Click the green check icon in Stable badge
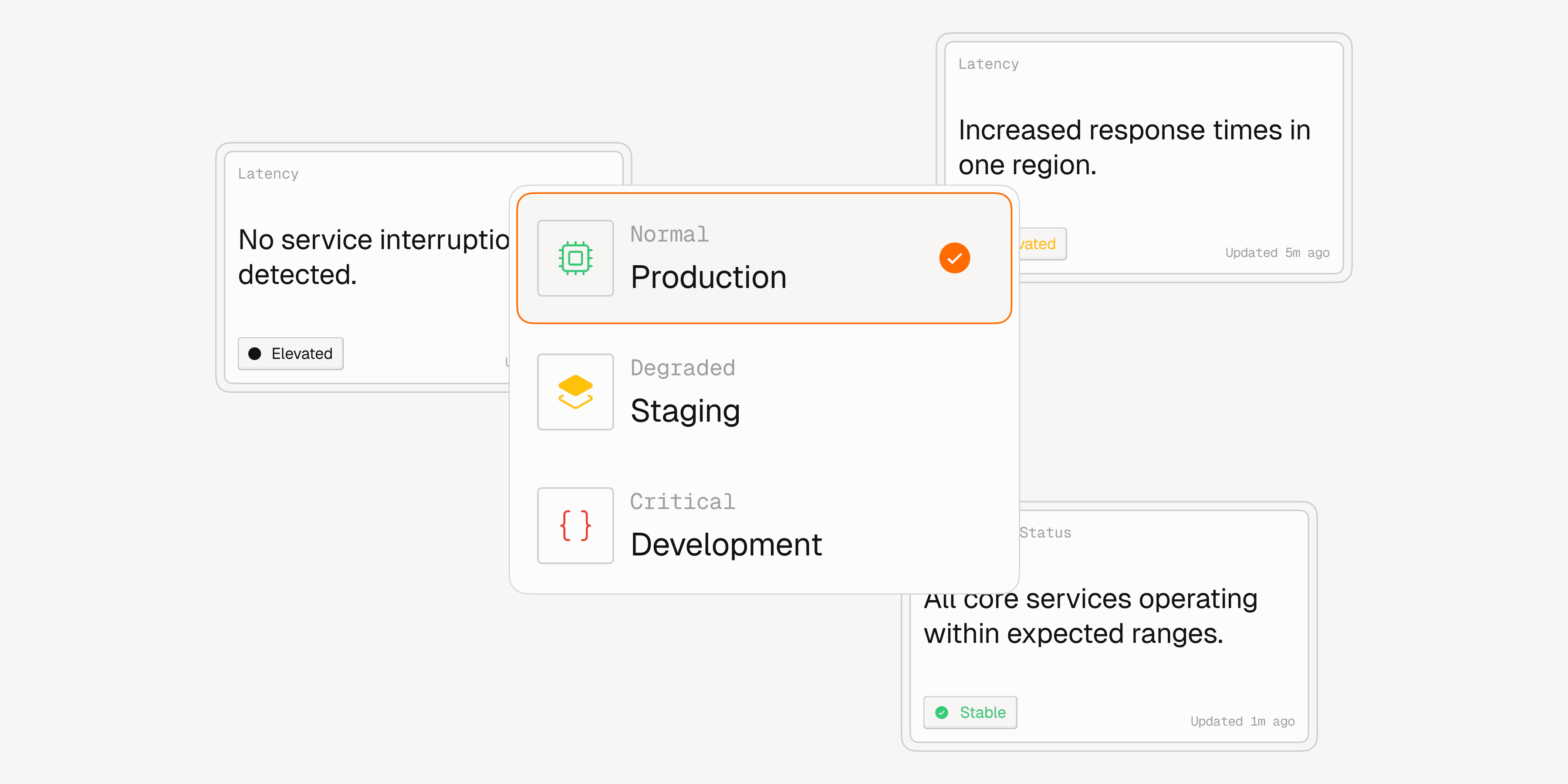This screenshot has height=784, width=1568. [942, 712]
